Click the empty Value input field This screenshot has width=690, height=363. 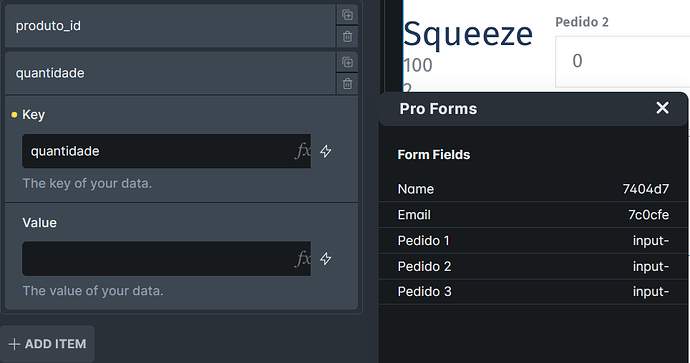(x=166, y=259)
